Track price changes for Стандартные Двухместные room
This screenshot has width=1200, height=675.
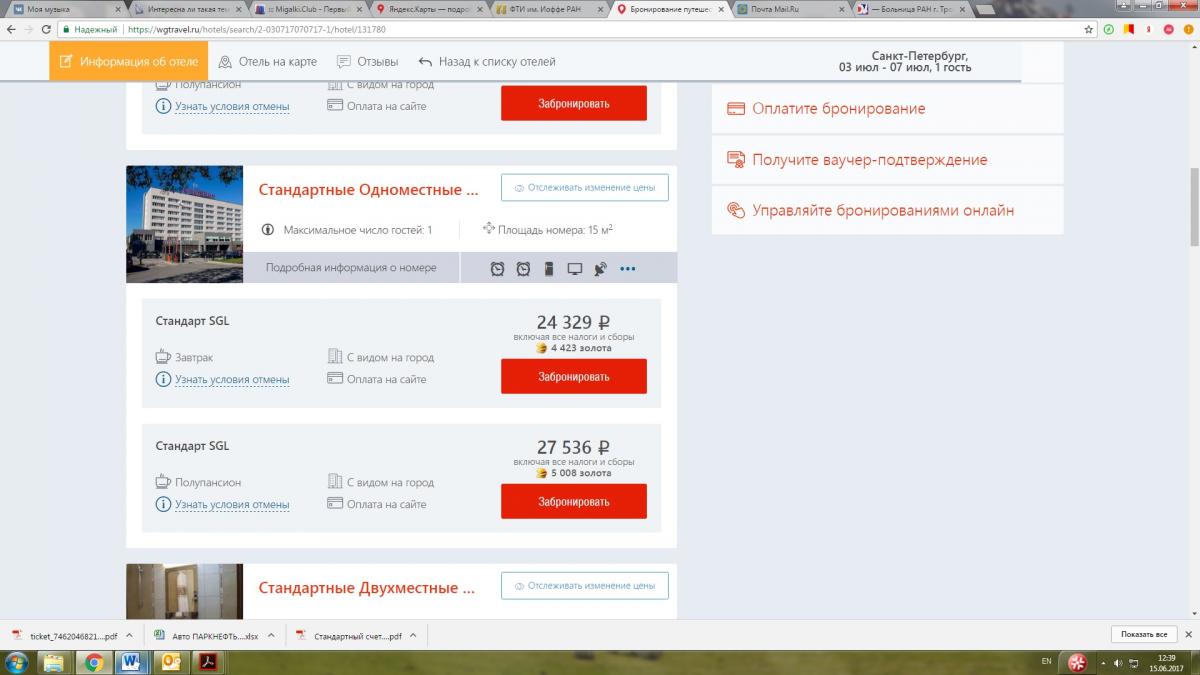click(x=585, y=586)
